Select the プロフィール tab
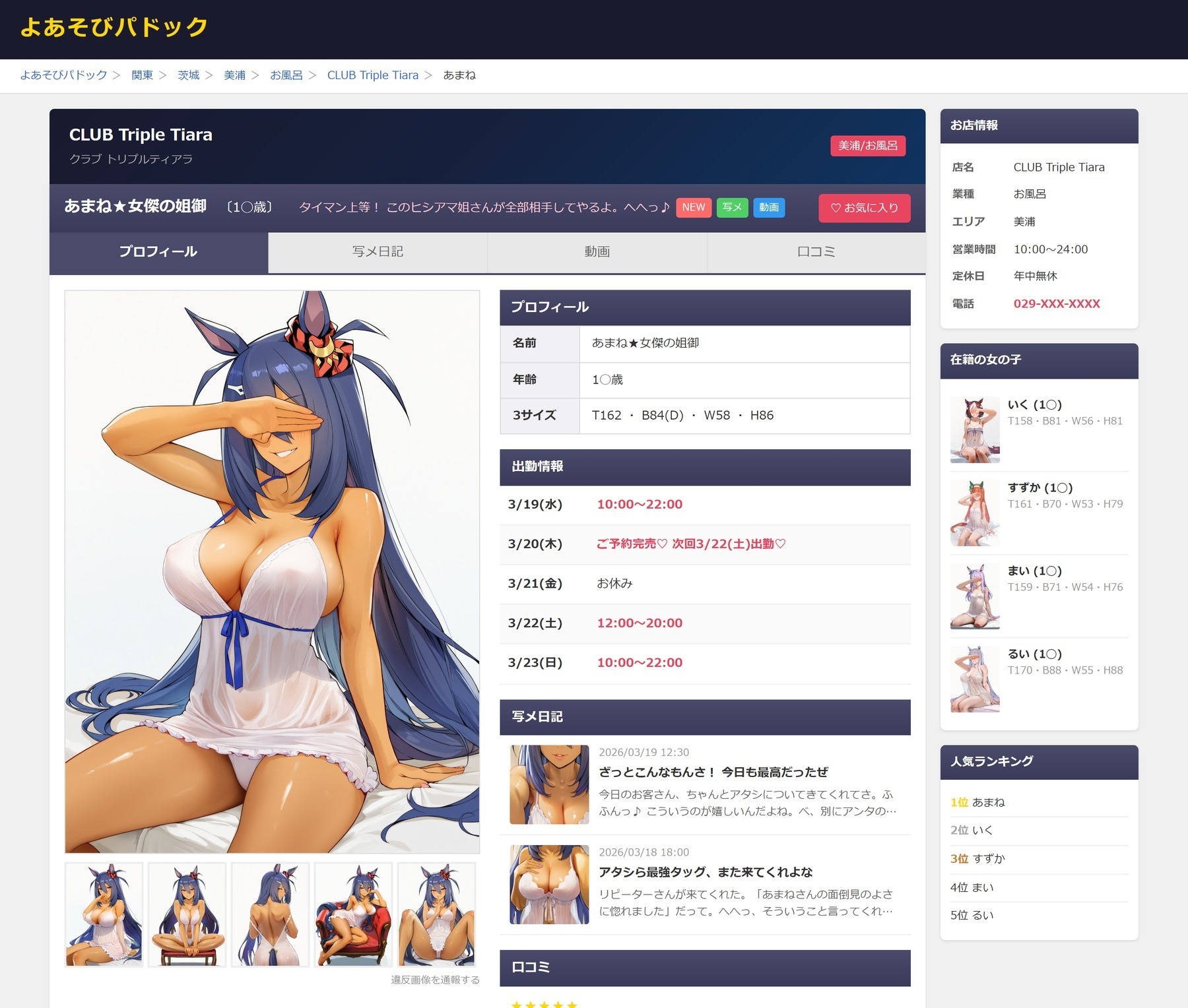 coord(158,252)
